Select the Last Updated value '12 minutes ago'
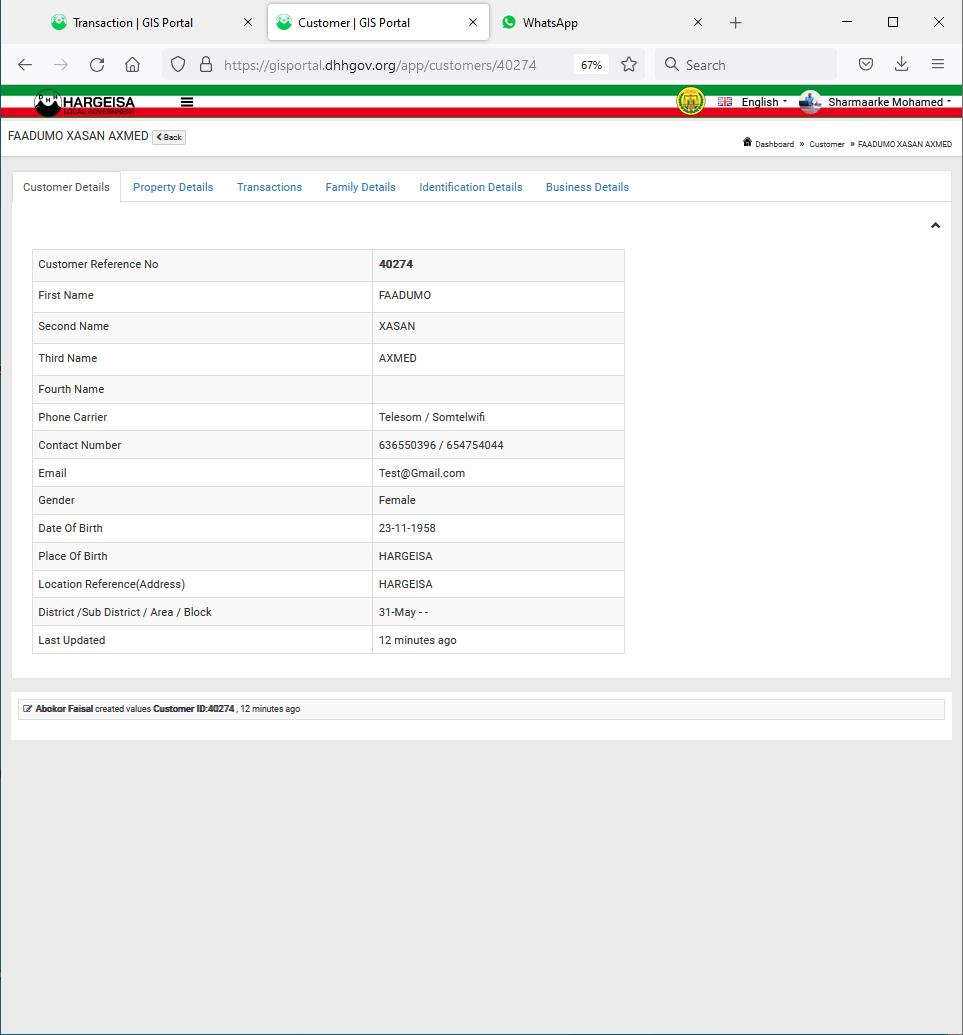 pyautogui.click(x=417, y=640)
